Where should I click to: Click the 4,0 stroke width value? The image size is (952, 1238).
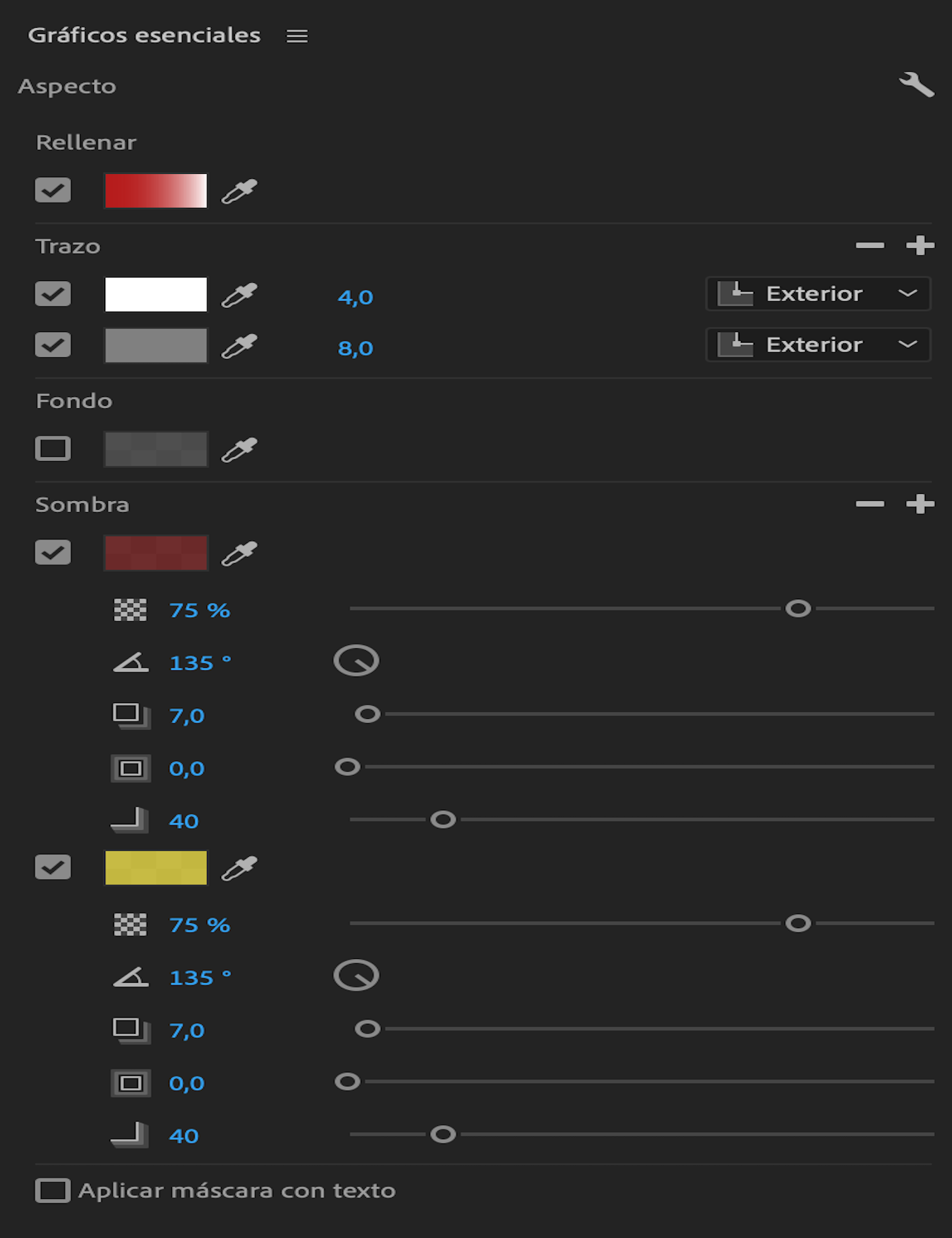(355, 297)
